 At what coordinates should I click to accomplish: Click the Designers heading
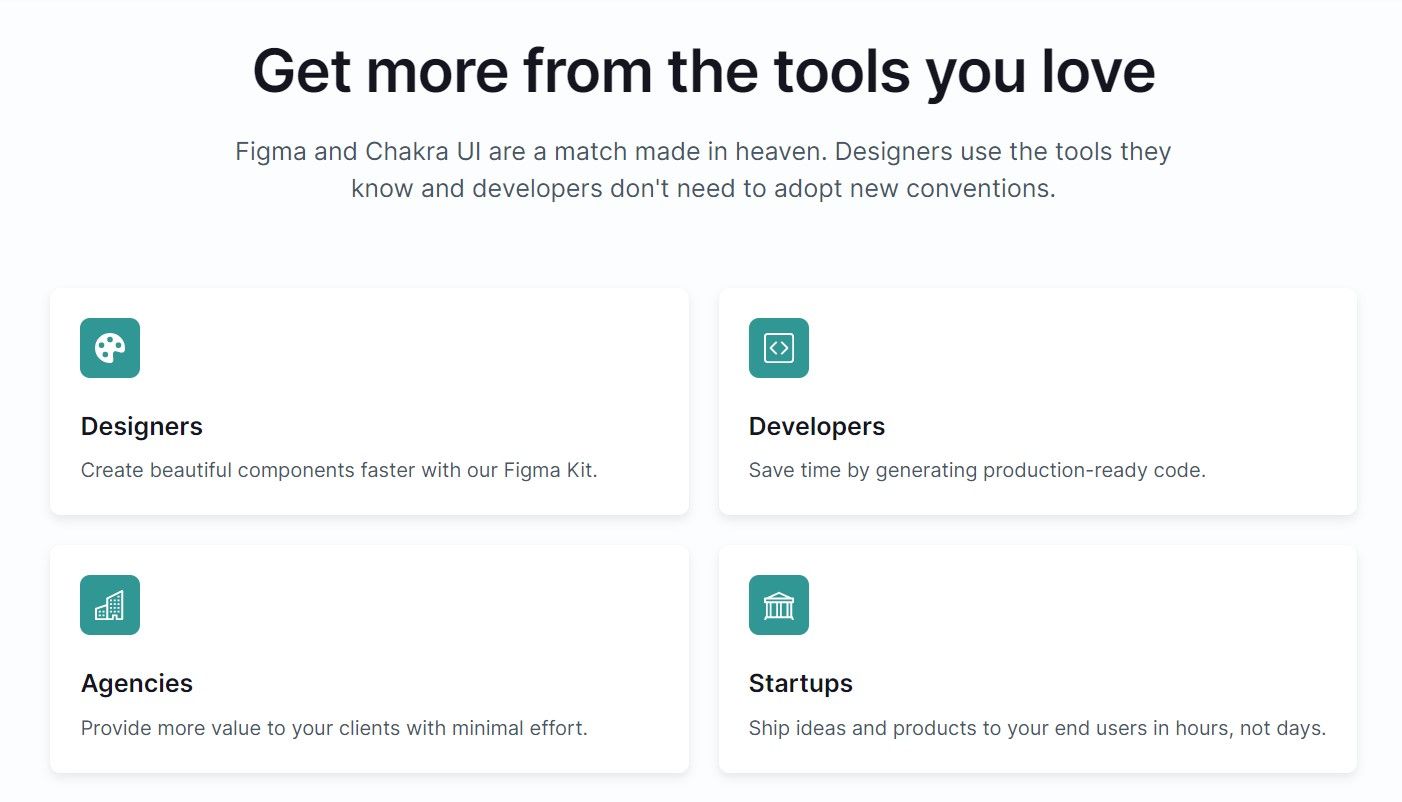(141, 426)
